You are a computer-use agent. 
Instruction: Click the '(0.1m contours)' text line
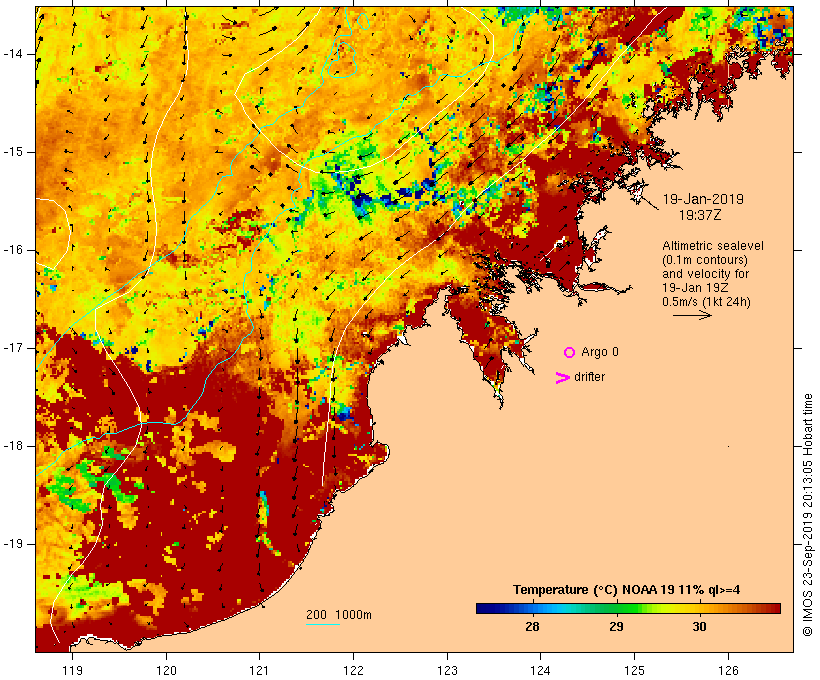pyautogui.click(x=705, y=260)
